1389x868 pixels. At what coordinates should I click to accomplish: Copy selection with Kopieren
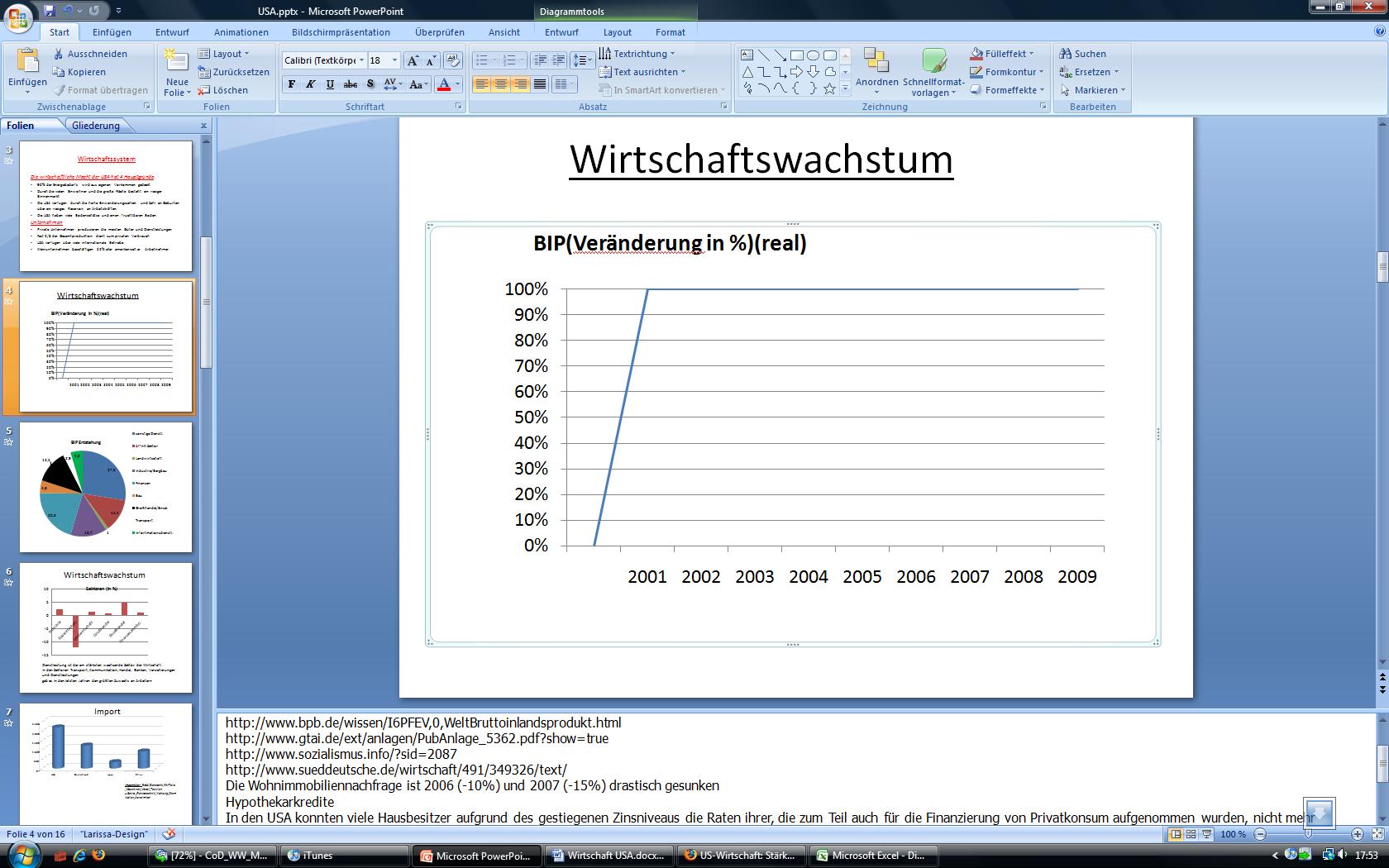[79, 72]
